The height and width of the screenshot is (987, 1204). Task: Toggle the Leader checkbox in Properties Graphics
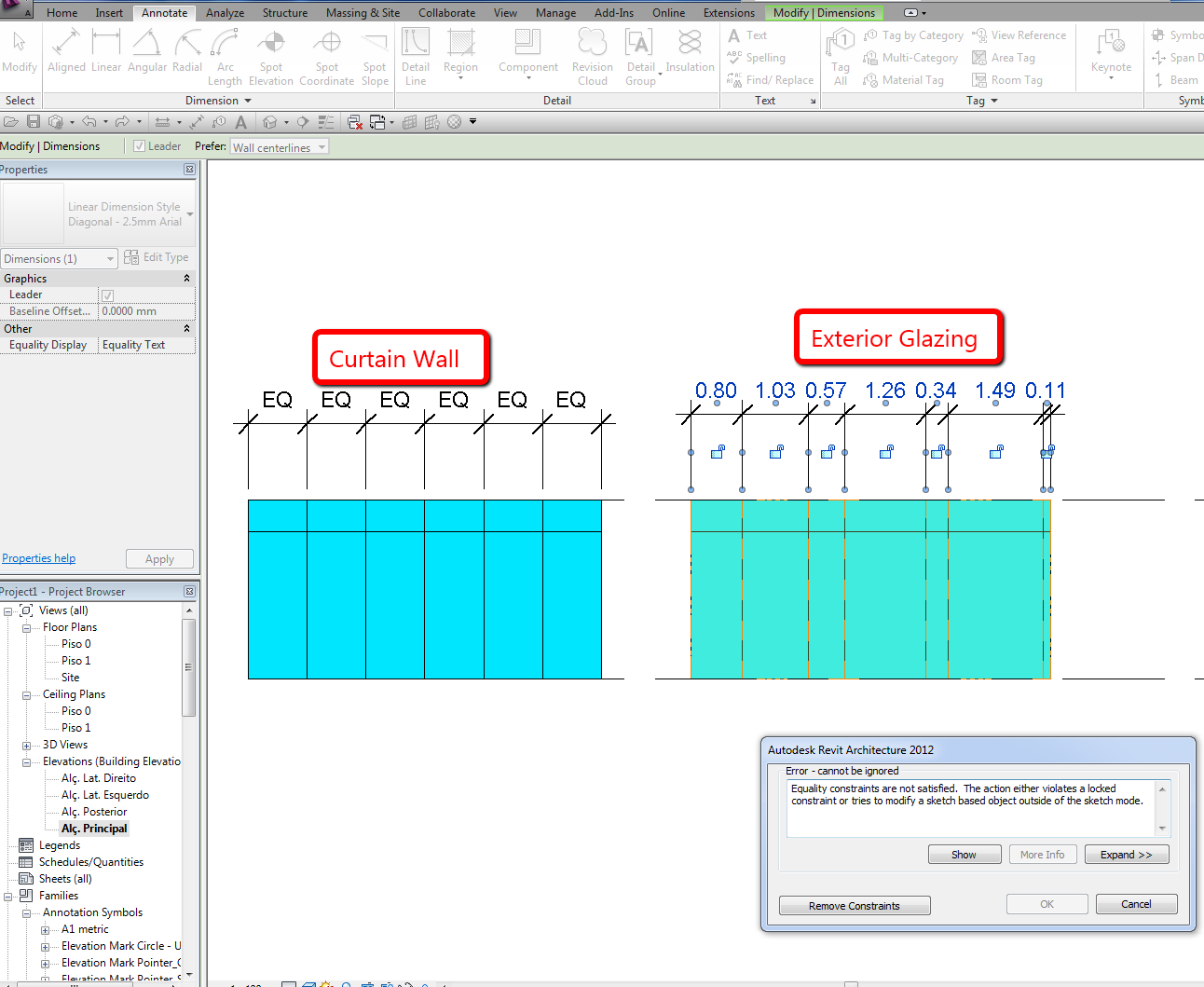coord(107,295)
